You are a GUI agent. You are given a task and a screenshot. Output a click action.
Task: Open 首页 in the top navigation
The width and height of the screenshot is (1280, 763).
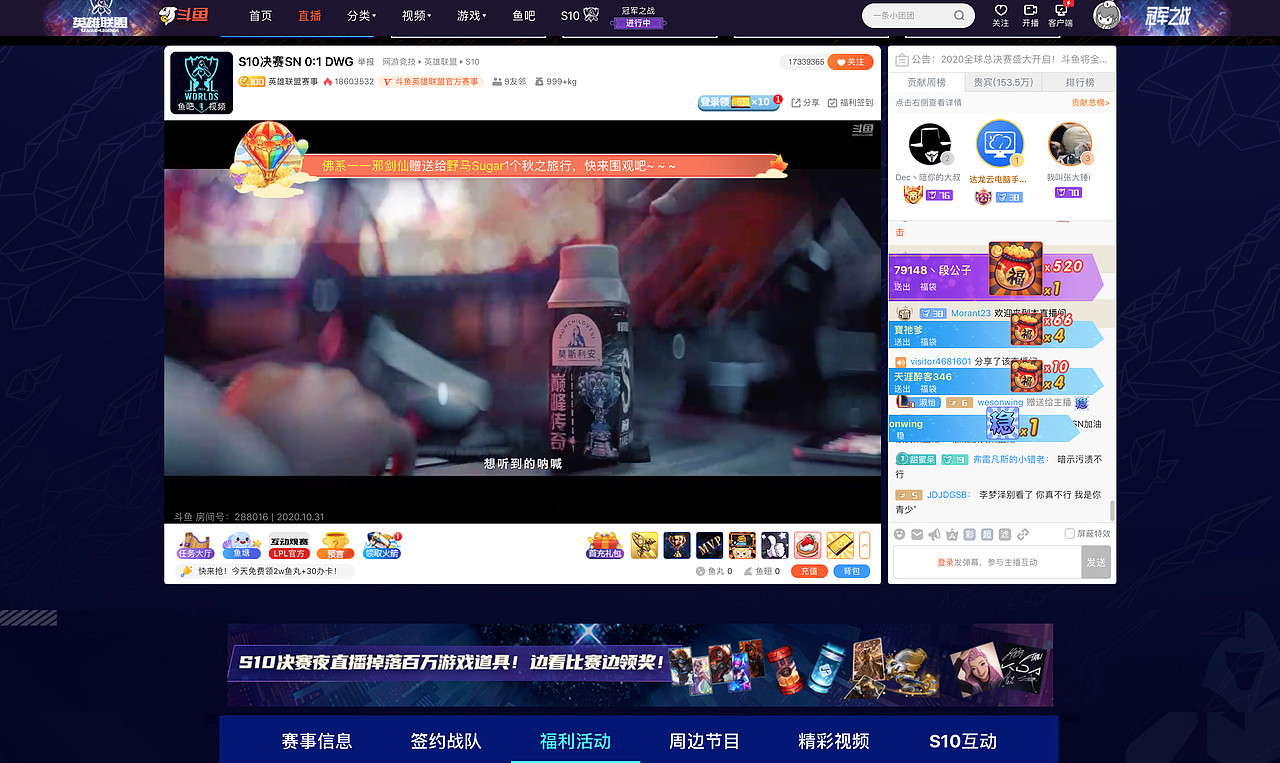261,15
